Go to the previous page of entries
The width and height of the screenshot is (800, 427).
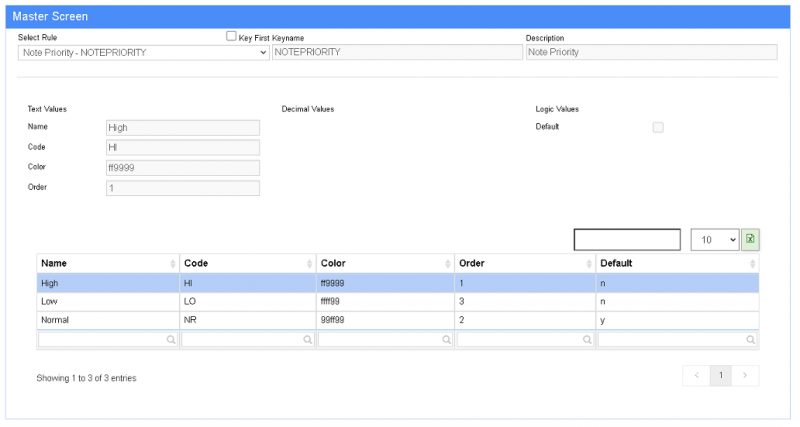697,376
